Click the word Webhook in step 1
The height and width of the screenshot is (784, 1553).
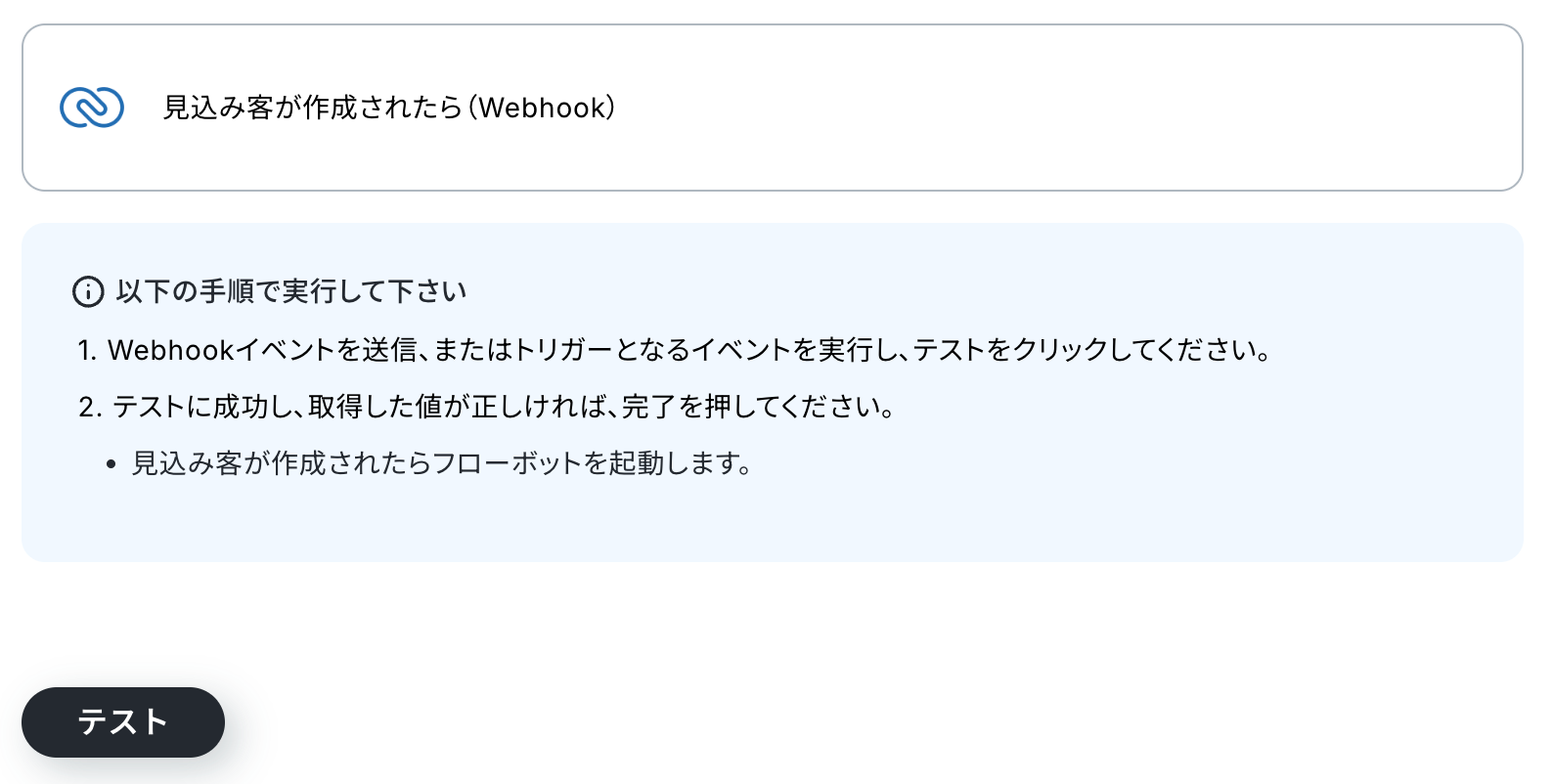click(171, 350)
